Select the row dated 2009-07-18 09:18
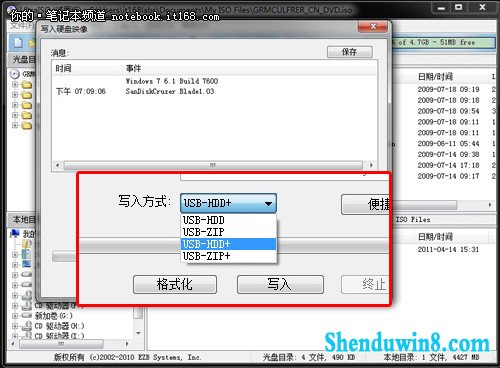Viewport: 500px width, 368px height. pyautogui.click(x=448, y=100)
